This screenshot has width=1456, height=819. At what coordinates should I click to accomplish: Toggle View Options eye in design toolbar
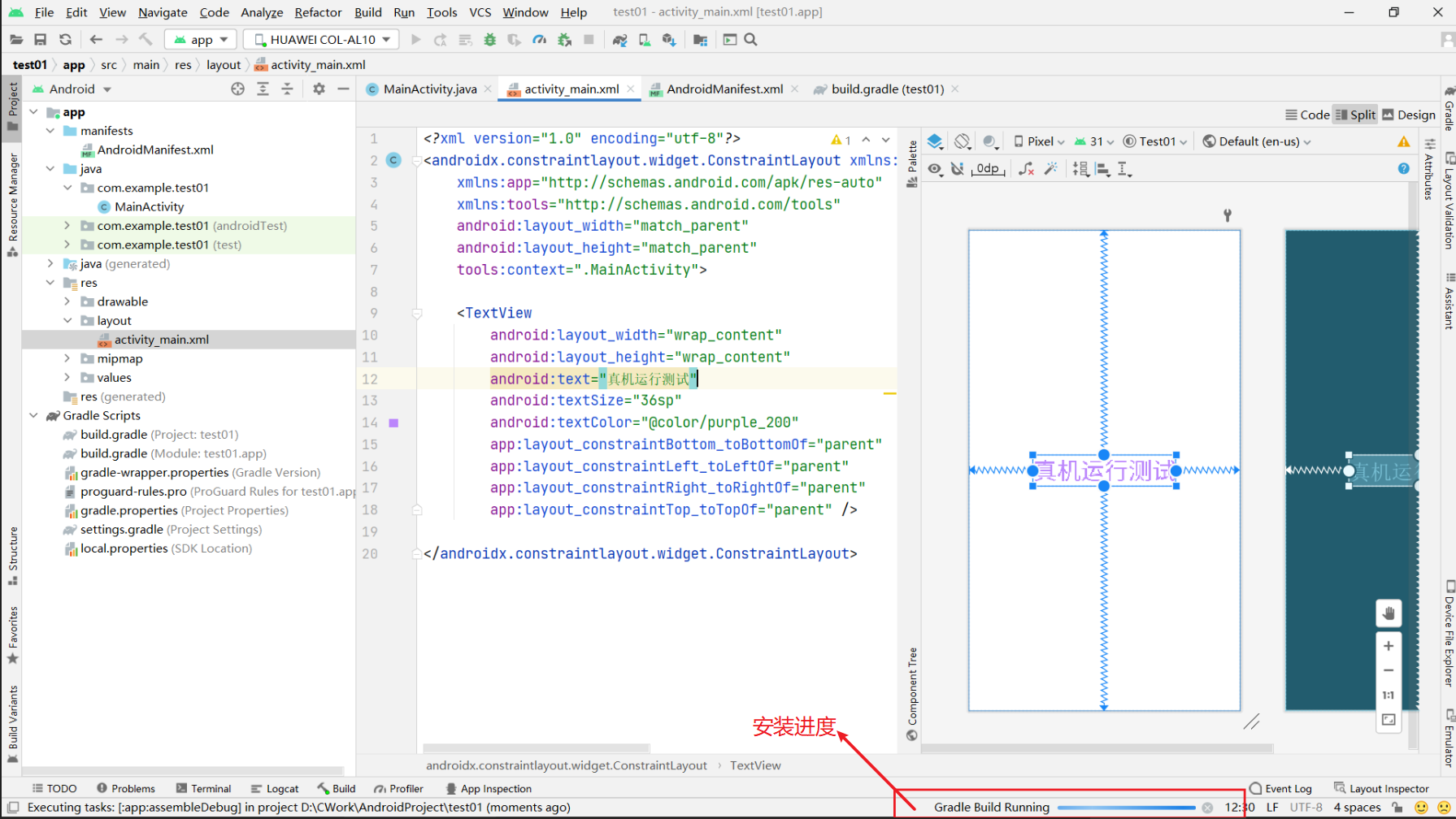point(935,168)
